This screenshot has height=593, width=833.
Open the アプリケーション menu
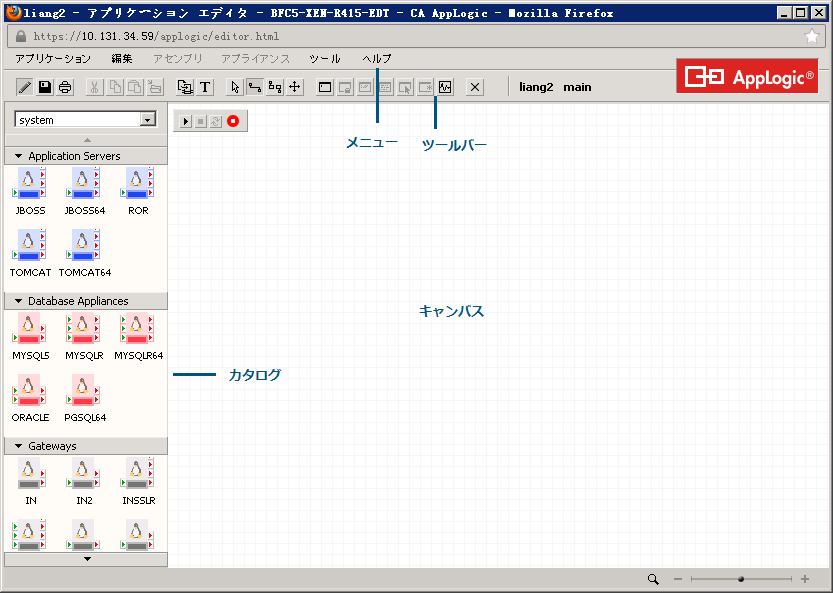(53, 59)
